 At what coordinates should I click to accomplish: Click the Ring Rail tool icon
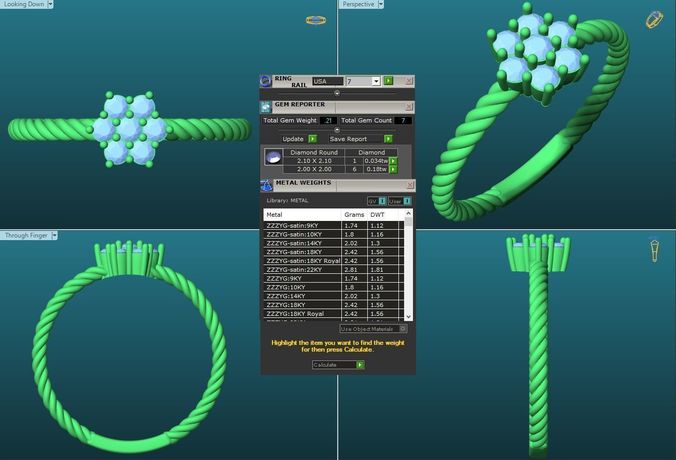coord(266,81)
